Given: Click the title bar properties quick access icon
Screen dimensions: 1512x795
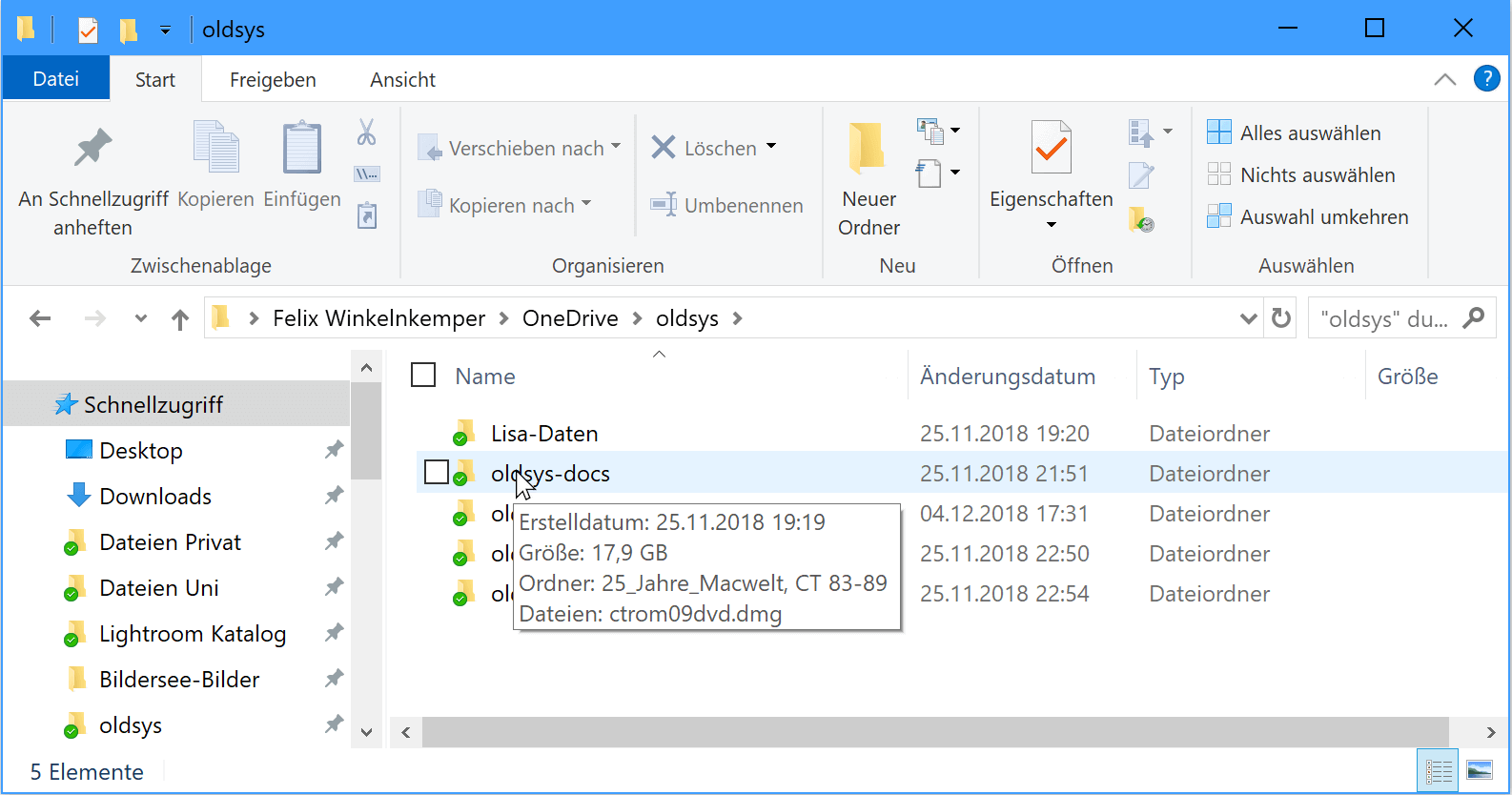Looking at the screenshot, I should (x=88, y=31).
